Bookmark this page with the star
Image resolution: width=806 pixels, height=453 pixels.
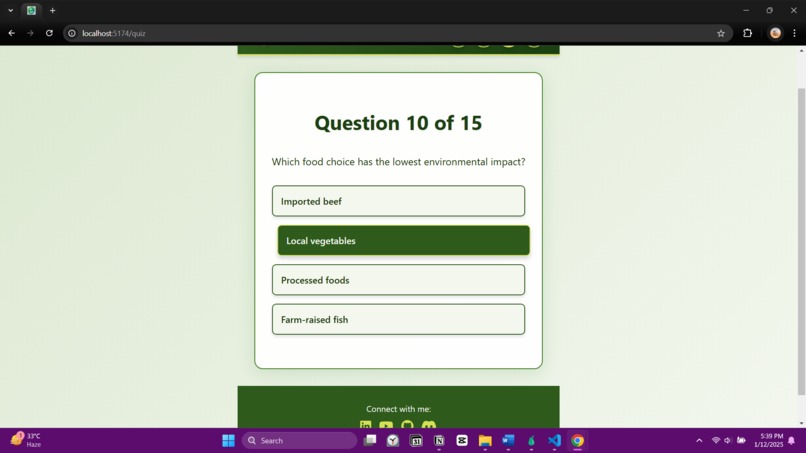click(721, 33)
